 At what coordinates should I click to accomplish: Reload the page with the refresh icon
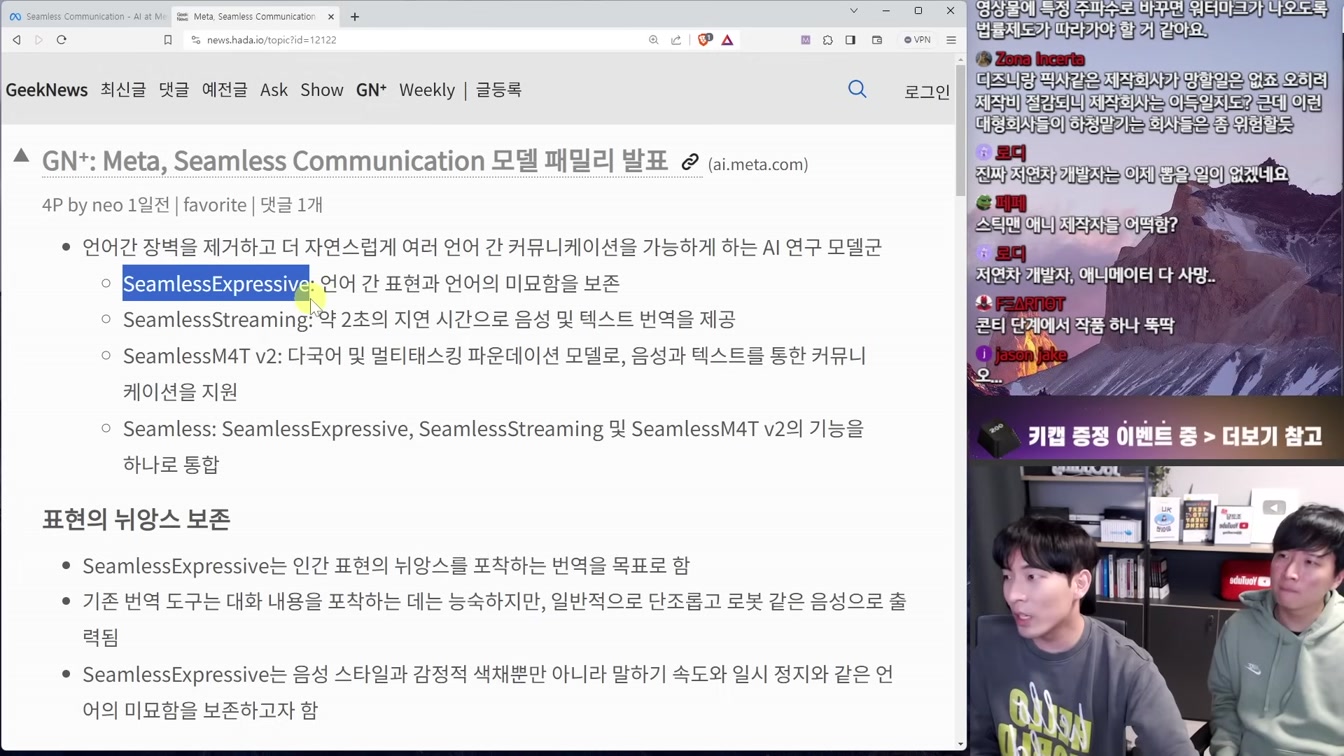click(61, 40)
